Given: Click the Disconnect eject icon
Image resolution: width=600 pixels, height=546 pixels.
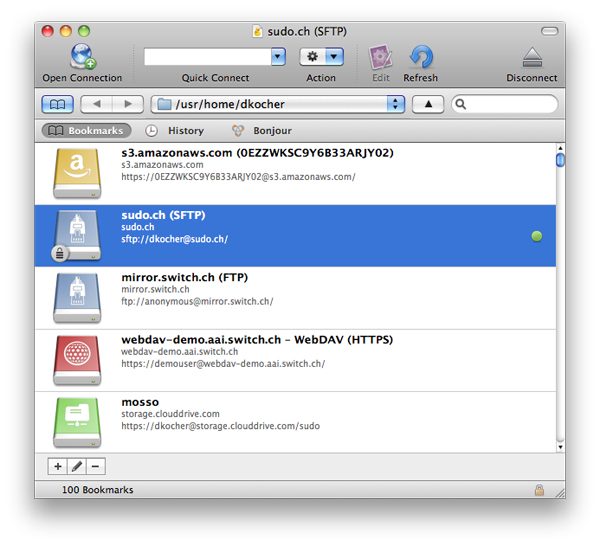Looking at the screenshot, I should coord(532,57).
